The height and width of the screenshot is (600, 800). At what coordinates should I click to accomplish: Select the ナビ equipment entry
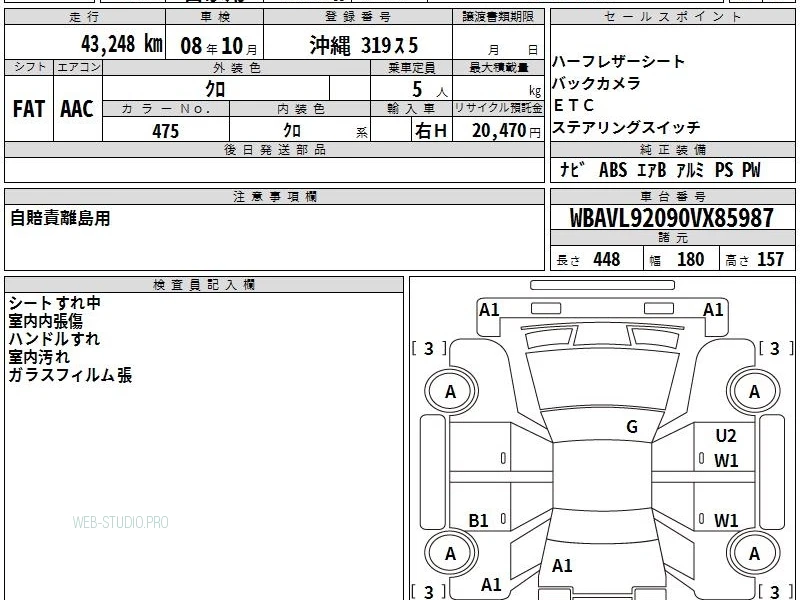571,169
